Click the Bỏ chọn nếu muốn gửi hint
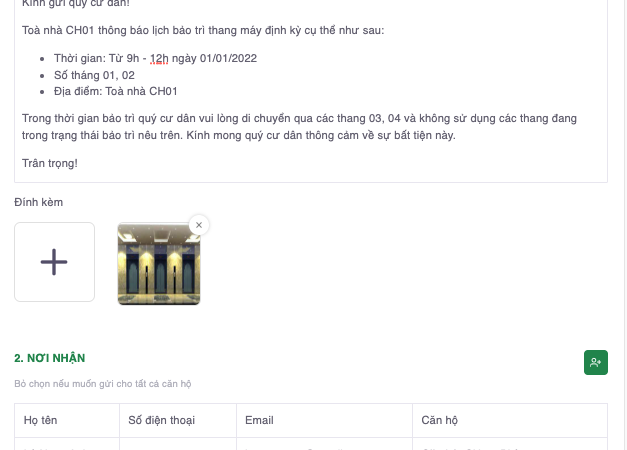The height and width of the screenshot is (450, 627). pyautogui.click(x=103, y=384)
